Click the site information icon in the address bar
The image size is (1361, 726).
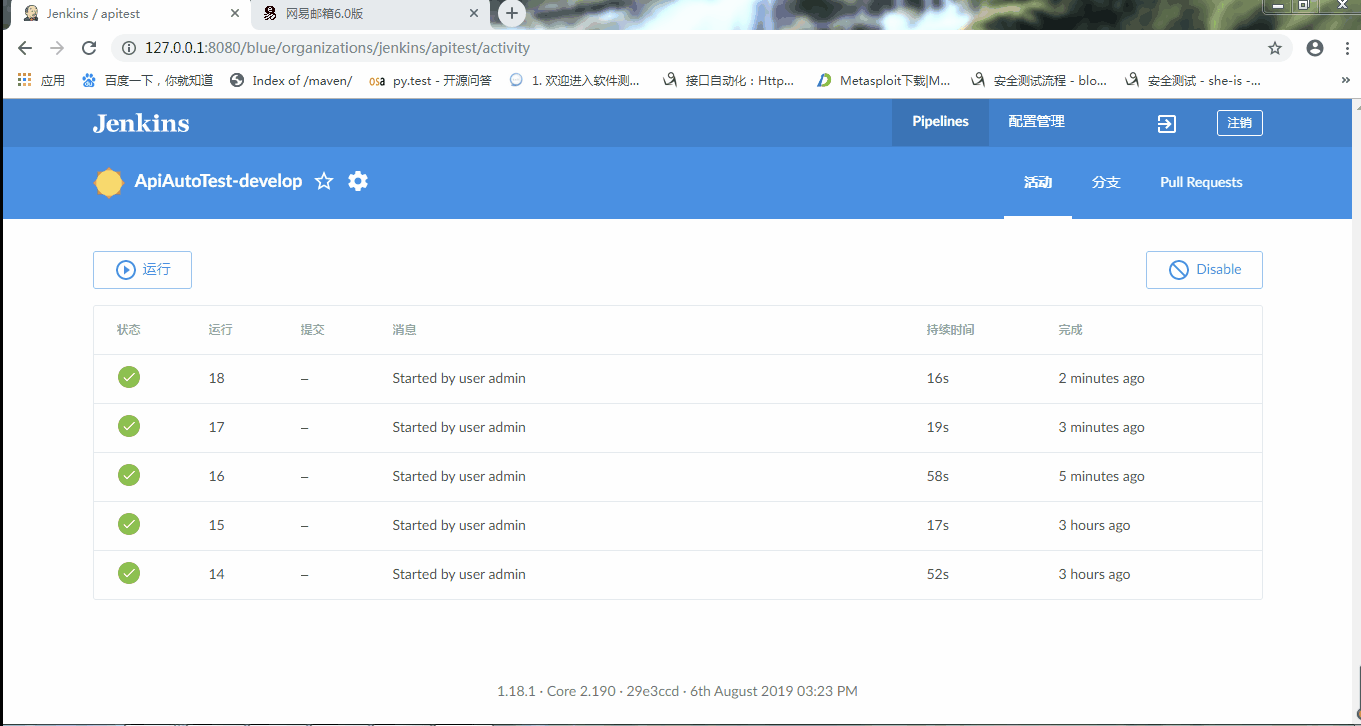pyautogui.click(x=128, y=48)
